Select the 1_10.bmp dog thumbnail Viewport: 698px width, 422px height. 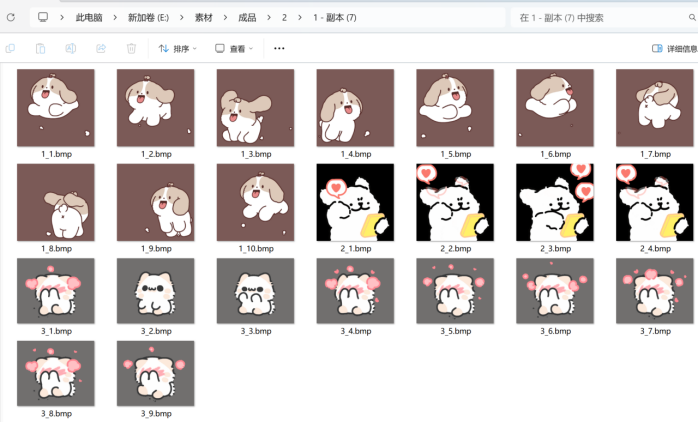point(256,202)
